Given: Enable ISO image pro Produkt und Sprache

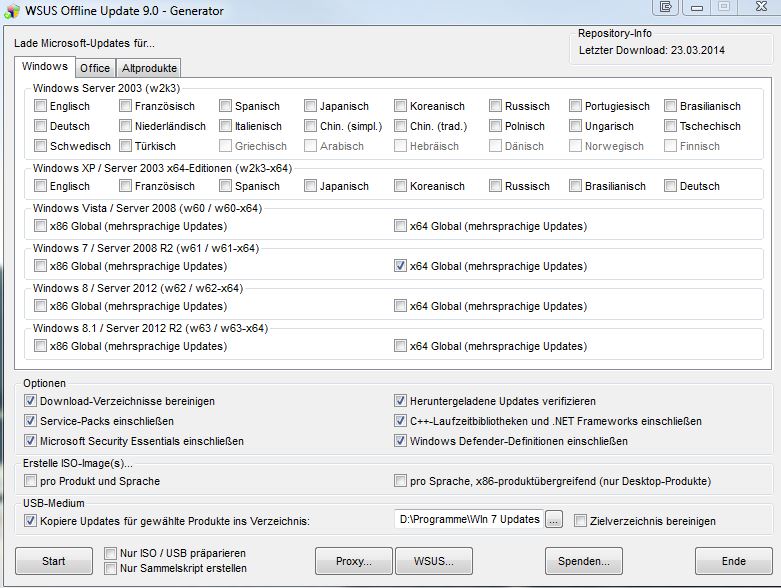Looking at the screenshot, I should click(30, 480).
